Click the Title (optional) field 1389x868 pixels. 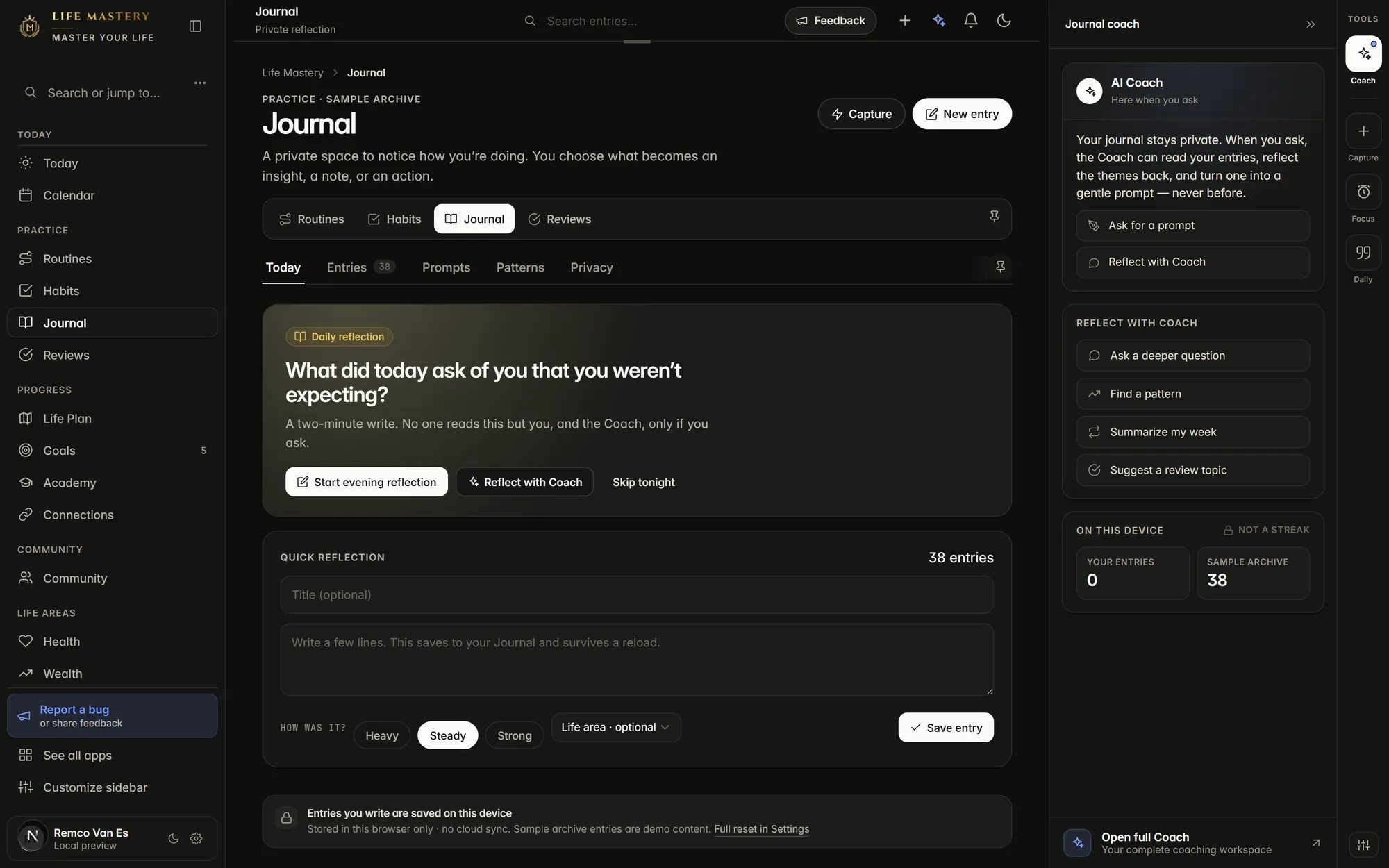click(x=637, y=594)
